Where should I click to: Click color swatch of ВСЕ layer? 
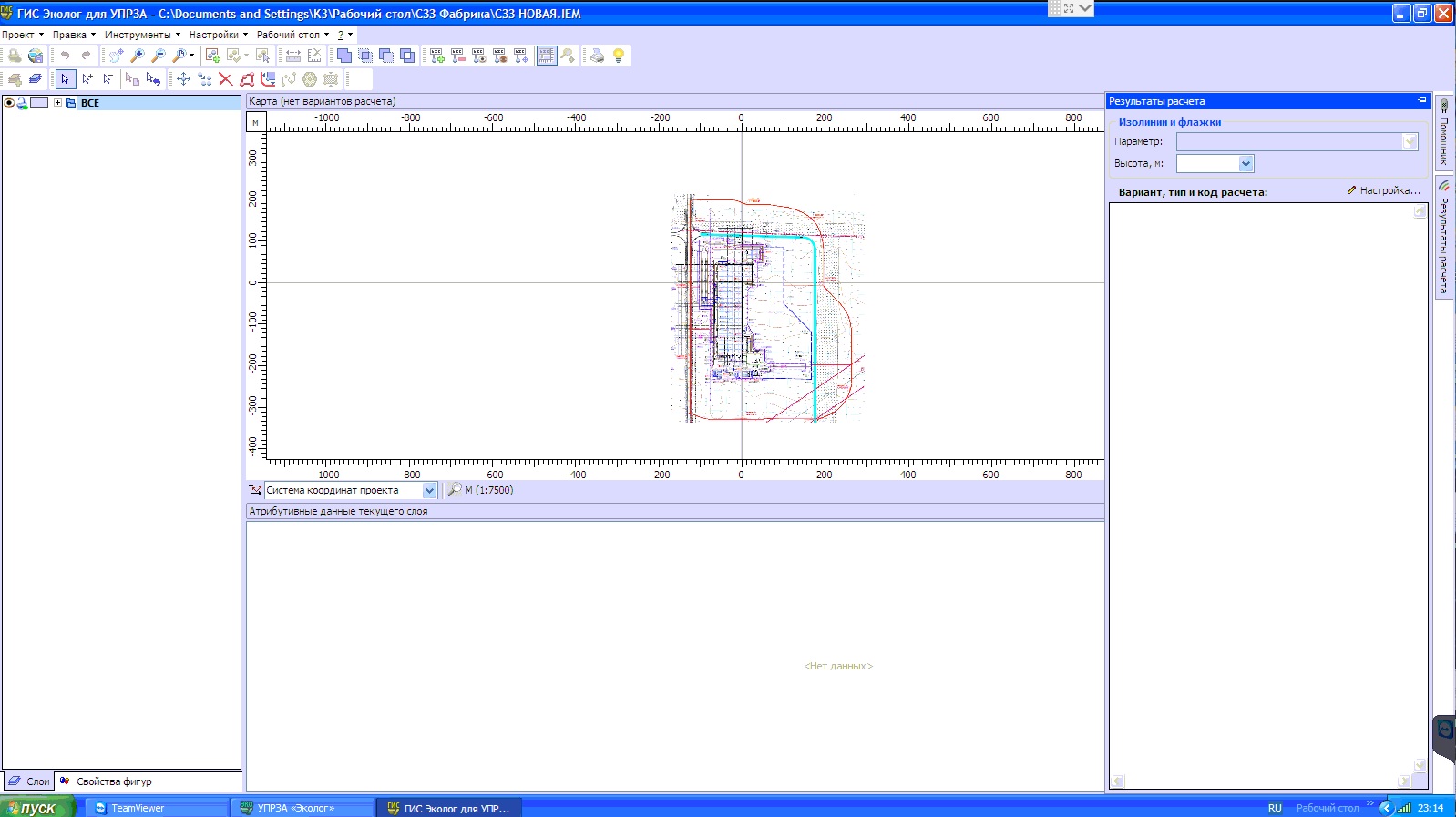coord(39,103)
